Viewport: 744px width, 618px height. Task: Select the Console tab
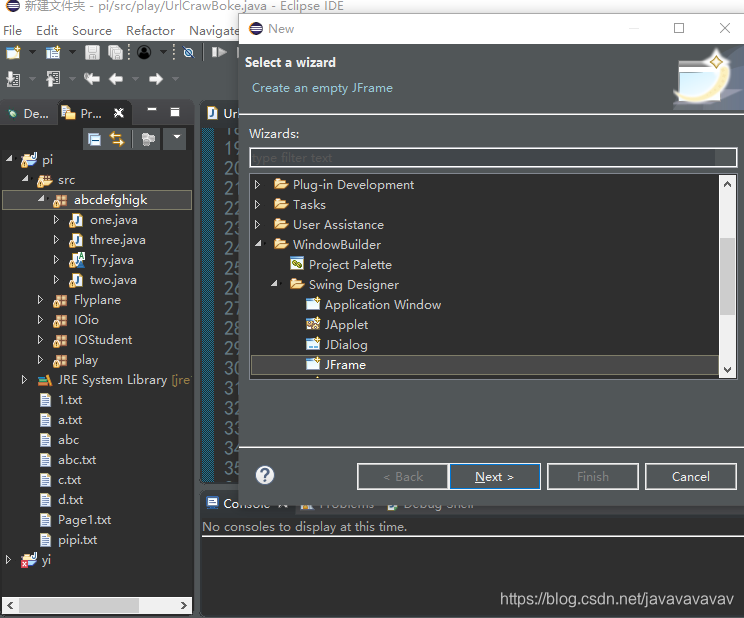(247, 503)
